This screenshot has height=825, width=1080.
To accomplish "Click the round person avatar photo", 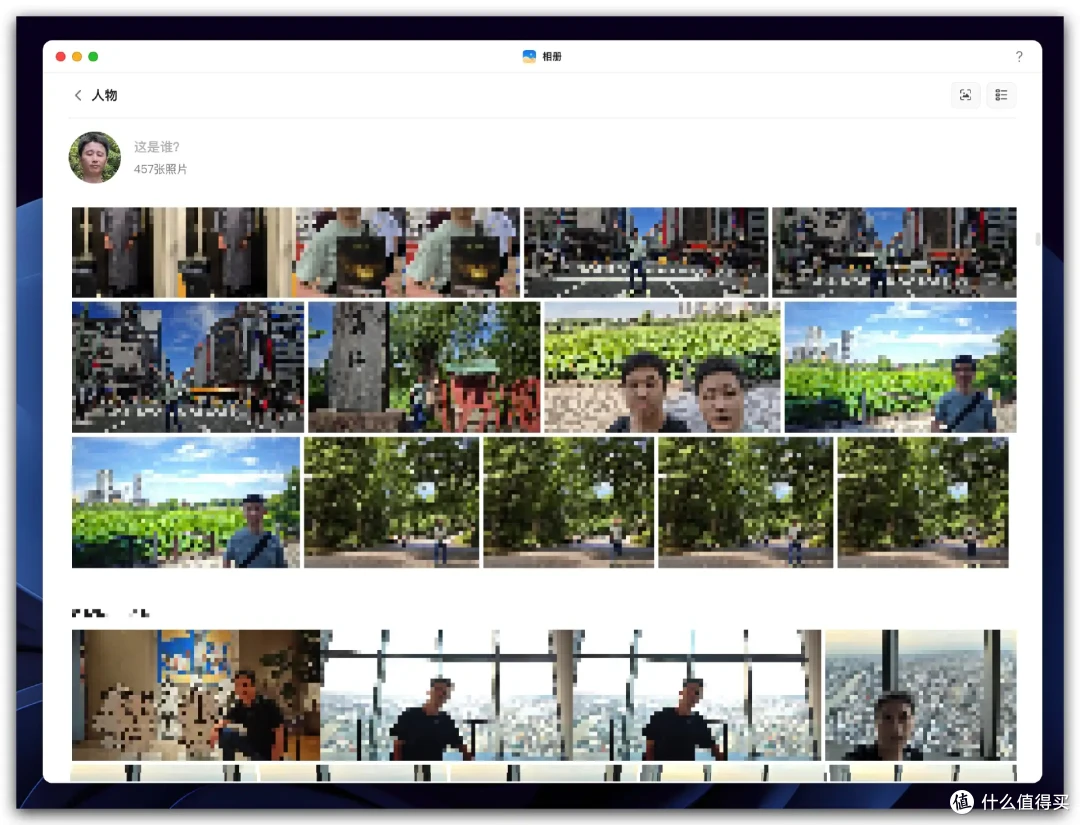I will pyautogui.click(x=95, y=157).
